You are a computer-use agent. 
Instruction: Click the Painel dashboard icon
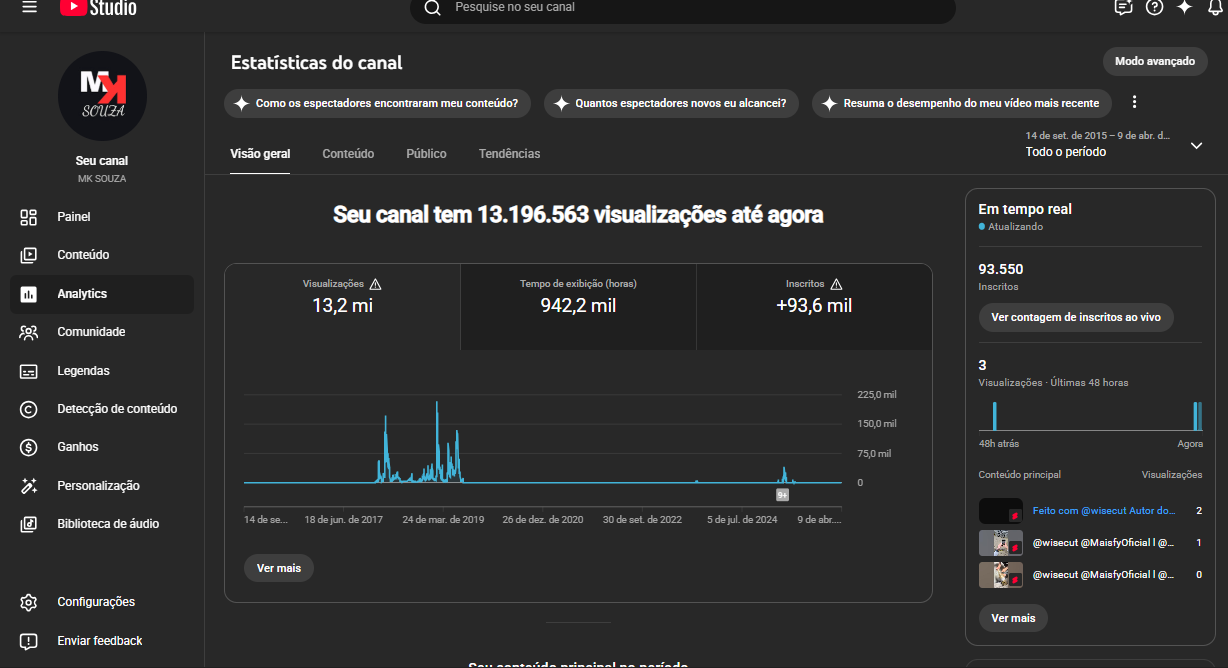(28, 217)
